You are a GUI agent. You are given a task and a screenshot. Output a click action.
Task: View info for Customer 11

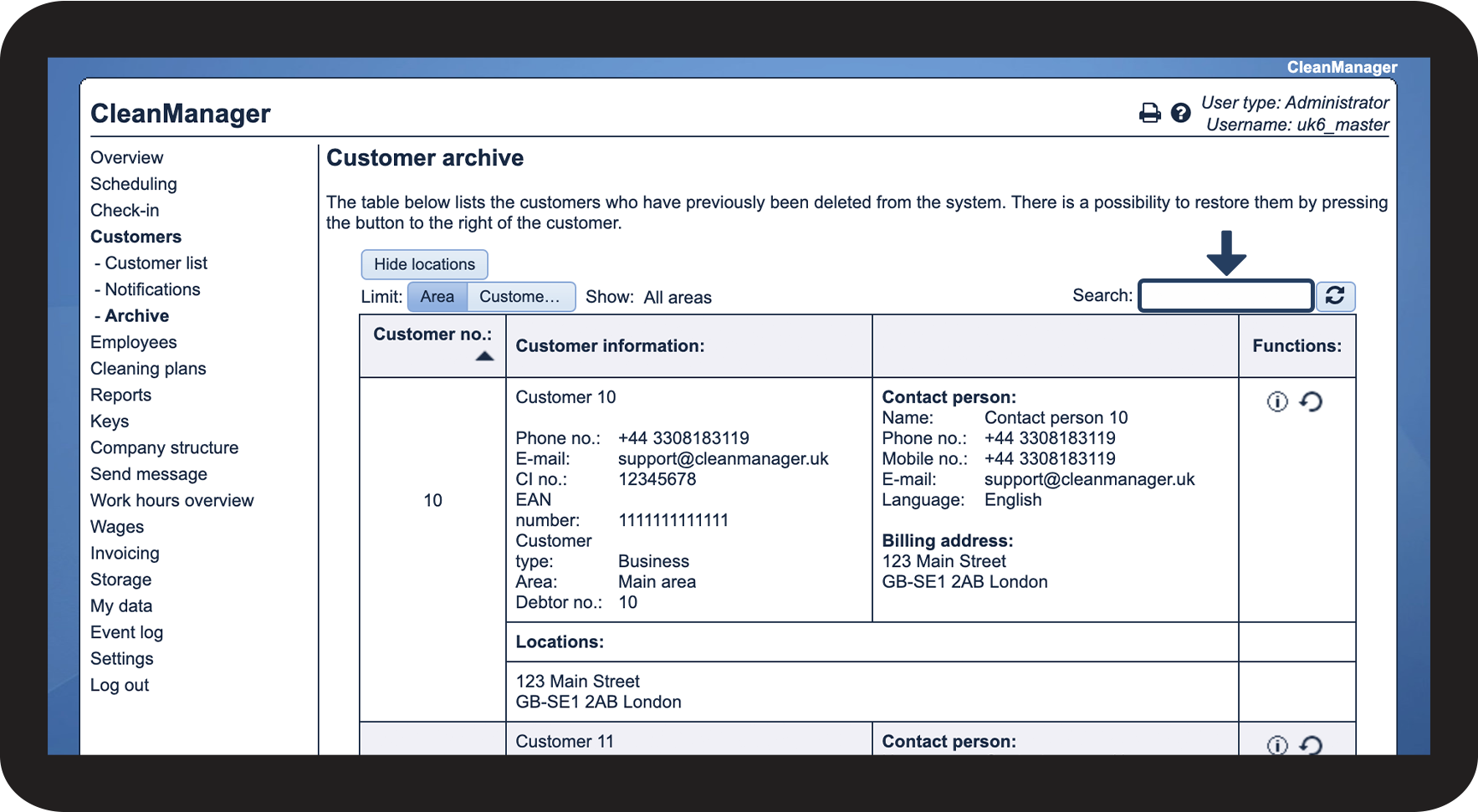point(1277,745)
